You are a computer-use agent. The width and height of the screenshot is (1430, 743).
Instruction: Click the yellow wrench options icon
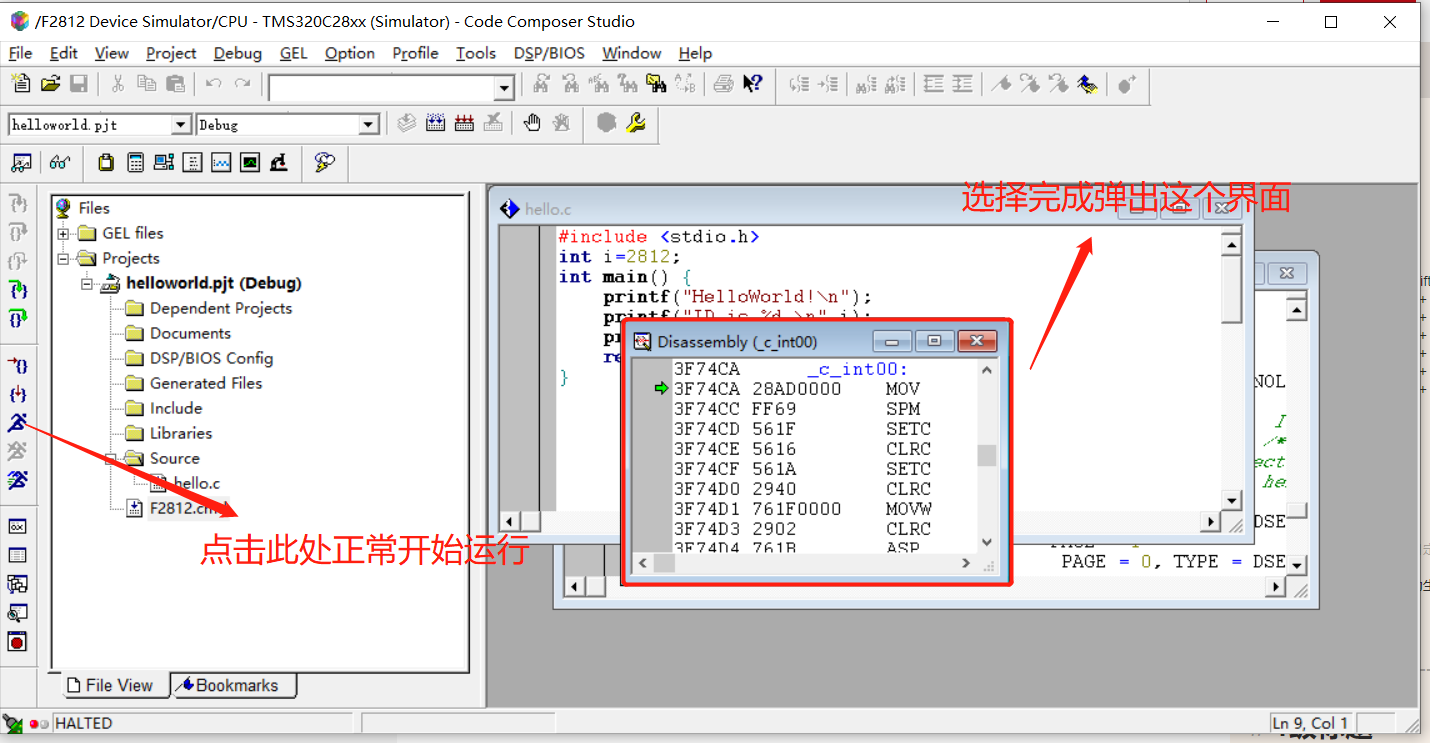tap(635, 123)
